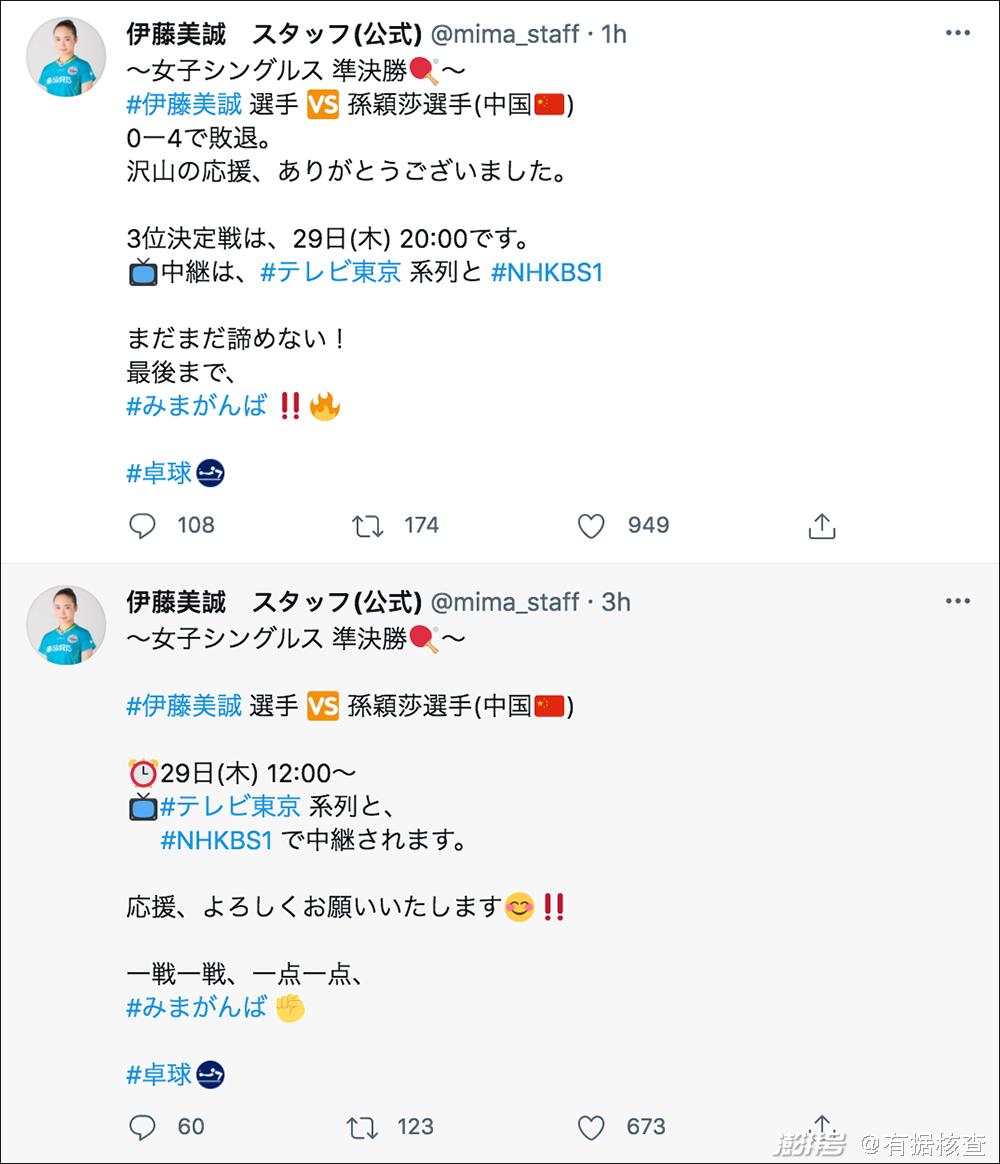Open profile picture on the top tweet
1000x1164 pixels.
pyautogui.click(x=66, y=57)
